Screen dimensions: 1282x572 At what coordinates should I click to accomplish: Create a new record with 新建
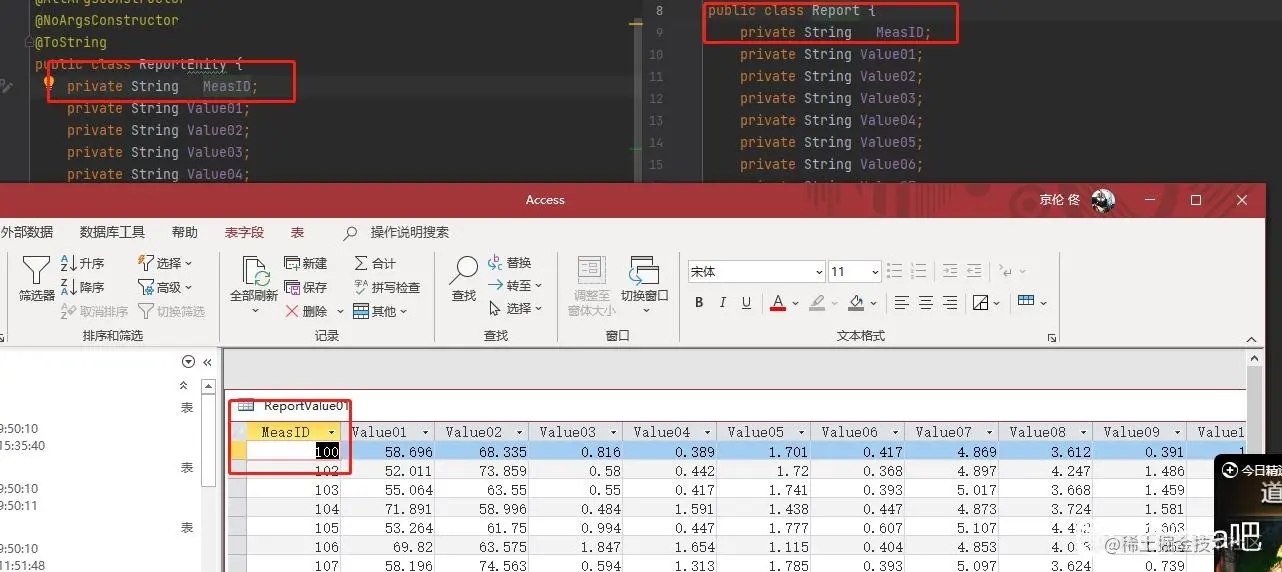tap(306, 263)
